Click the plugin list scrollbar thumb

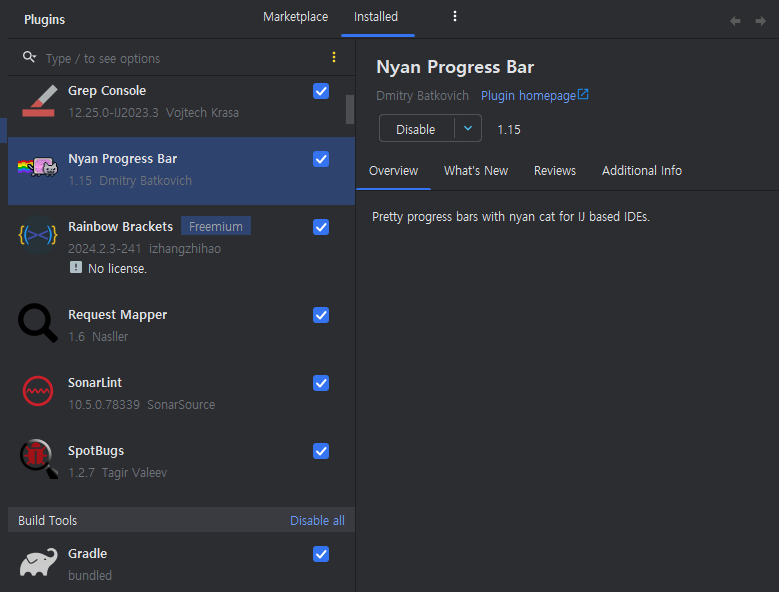[350, 109]
